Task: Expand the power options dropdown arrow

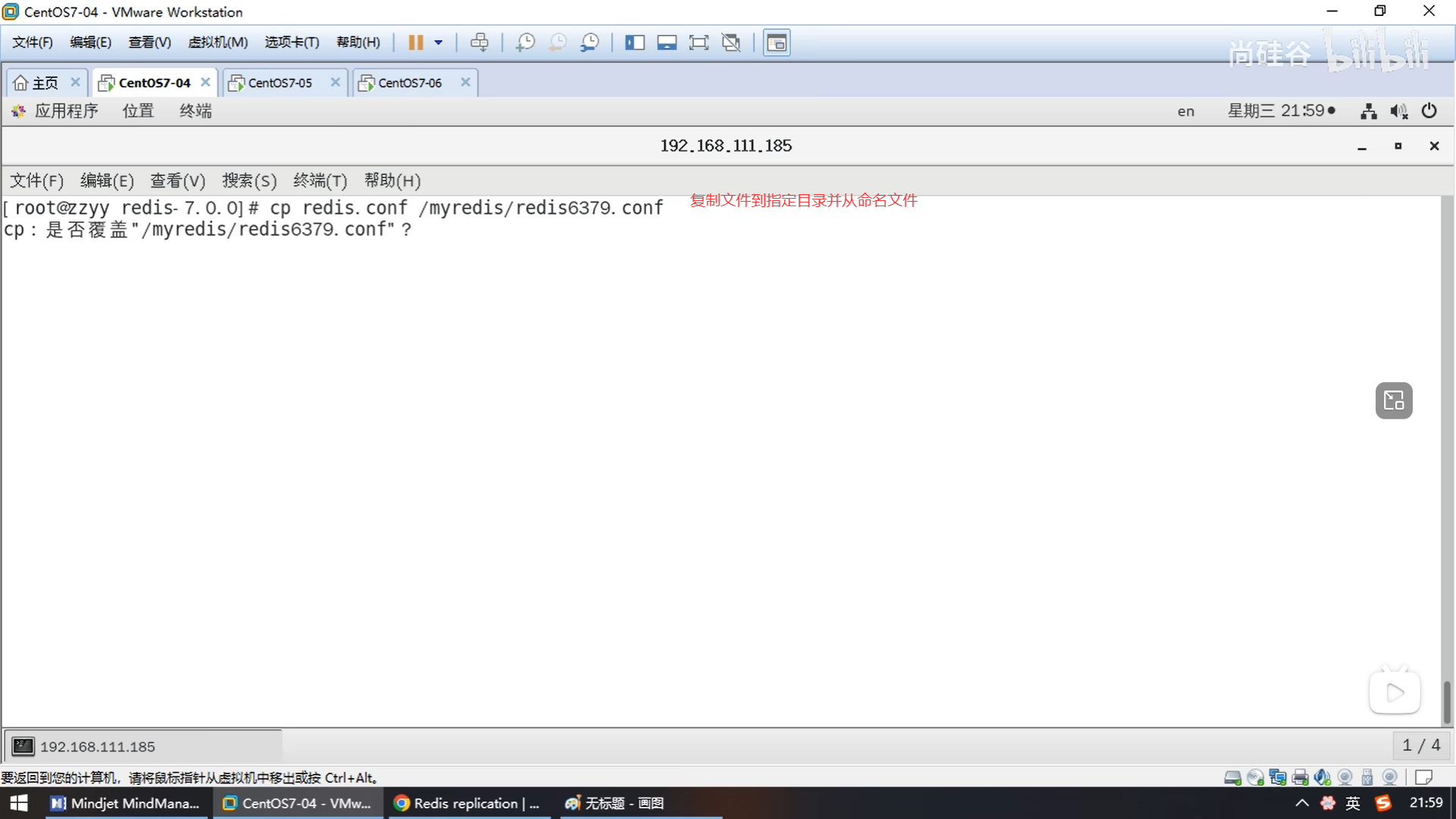Action: click(x=438, y=42)
